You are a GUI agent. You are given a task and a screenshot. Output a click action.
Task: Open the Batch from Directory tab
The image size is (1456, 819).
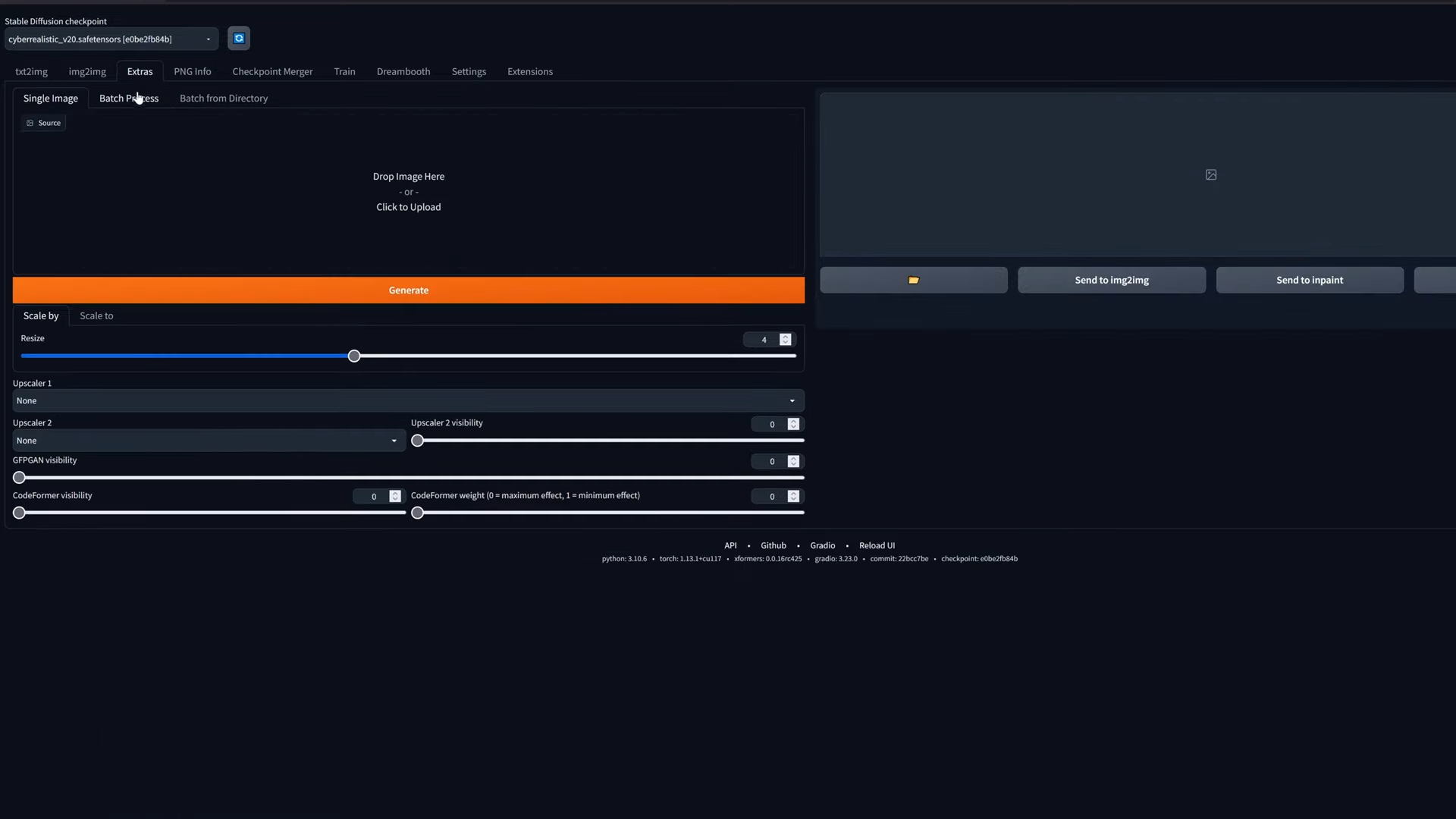click(224, 99)
